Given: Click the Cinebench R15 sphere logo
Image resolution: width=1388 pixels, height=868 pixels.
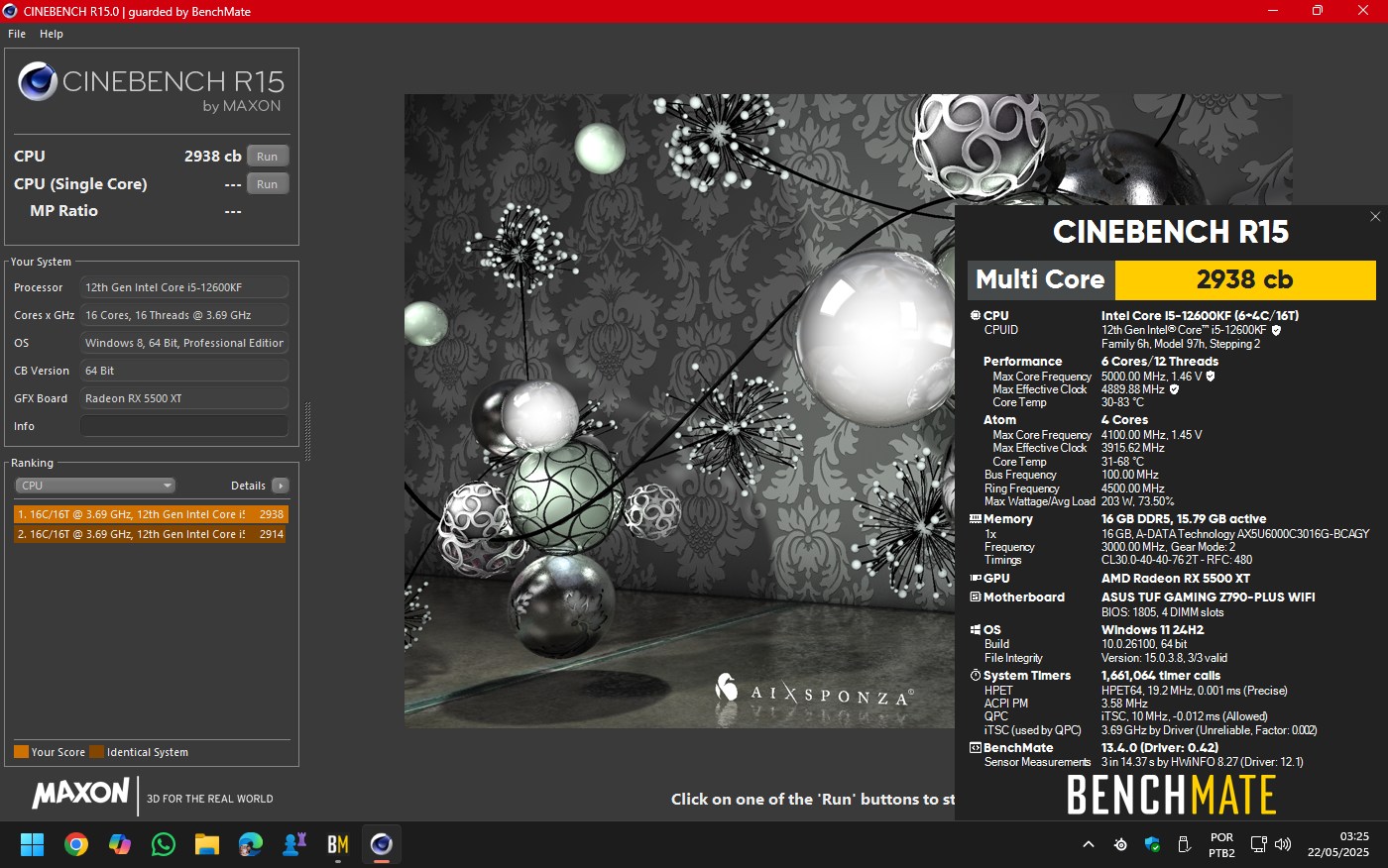Looking at the screenshot, I should pos(37,81).
